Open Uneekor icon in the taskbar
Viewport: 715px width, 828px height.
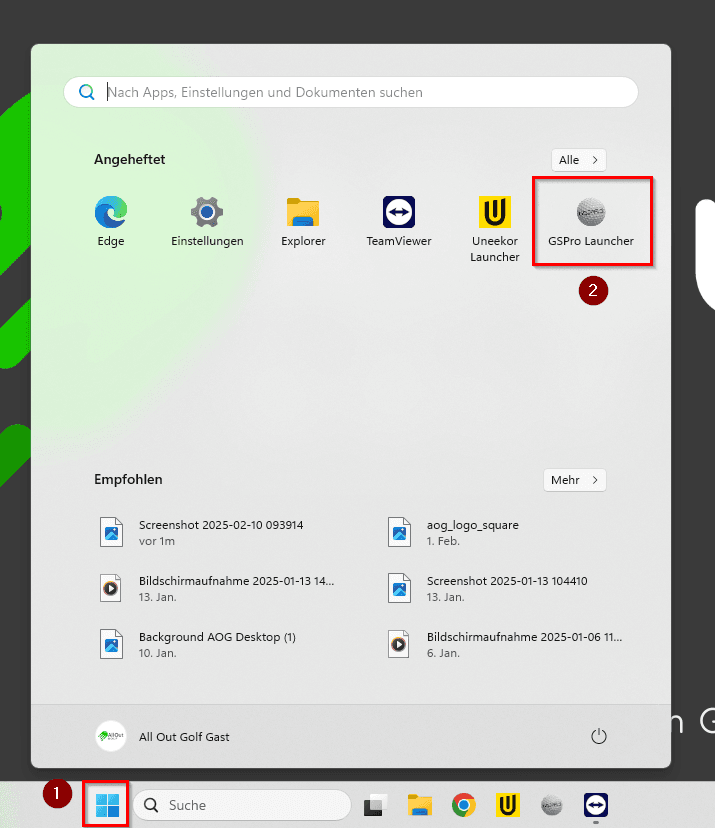tap(507, 805)
